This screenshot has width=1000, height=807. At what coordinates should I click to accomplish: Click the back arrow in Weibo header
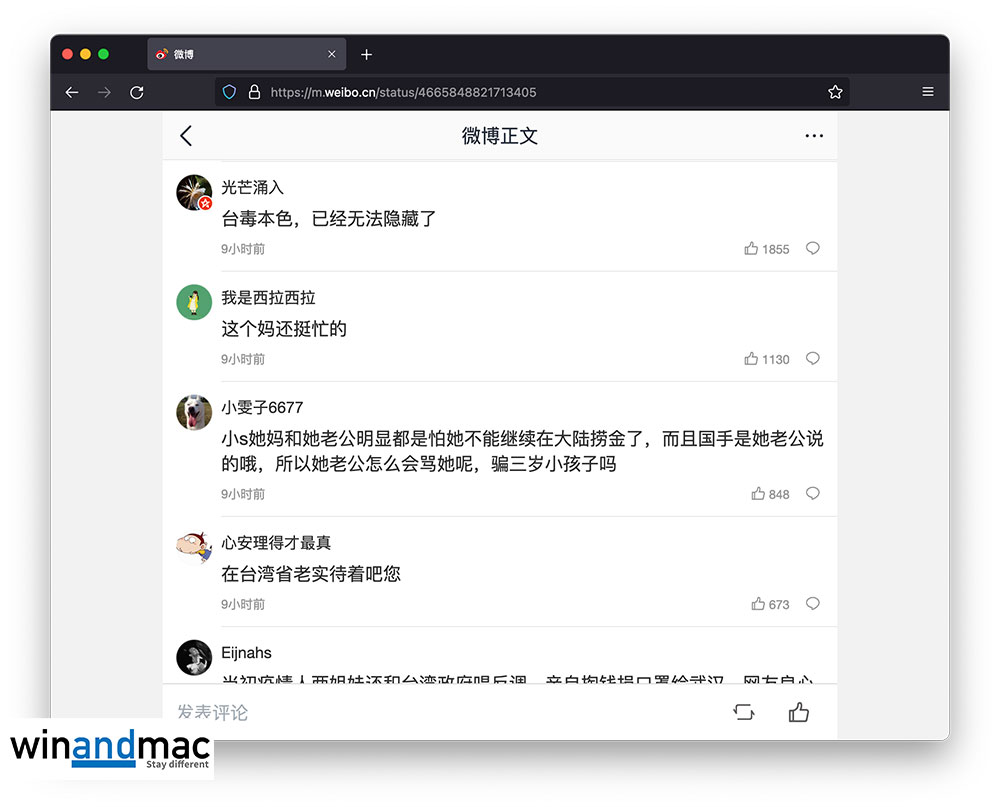[186, 136]
